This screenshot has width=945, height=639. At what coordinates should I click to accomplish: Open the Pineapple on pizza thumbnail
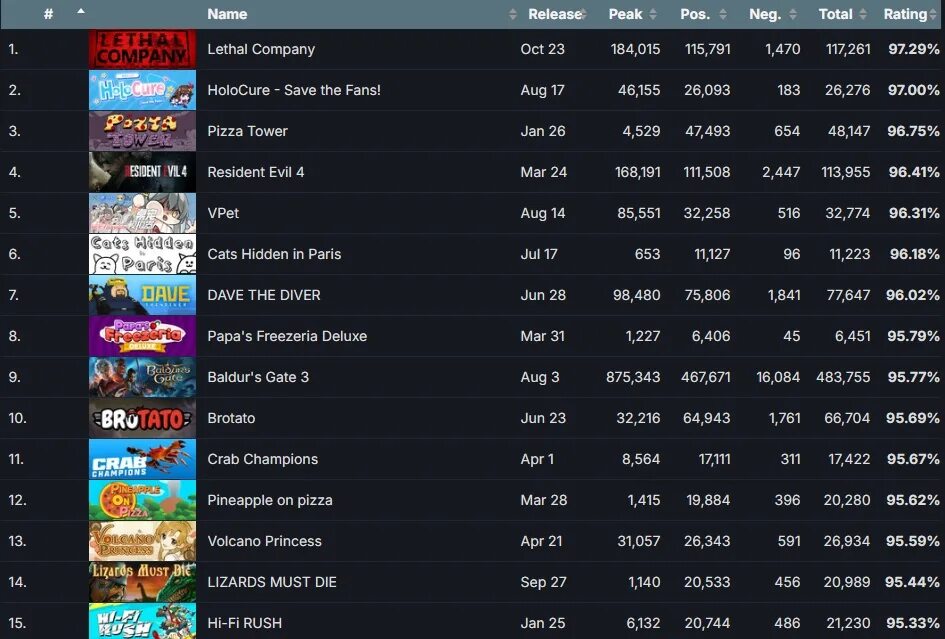click(x=142, y=500)
